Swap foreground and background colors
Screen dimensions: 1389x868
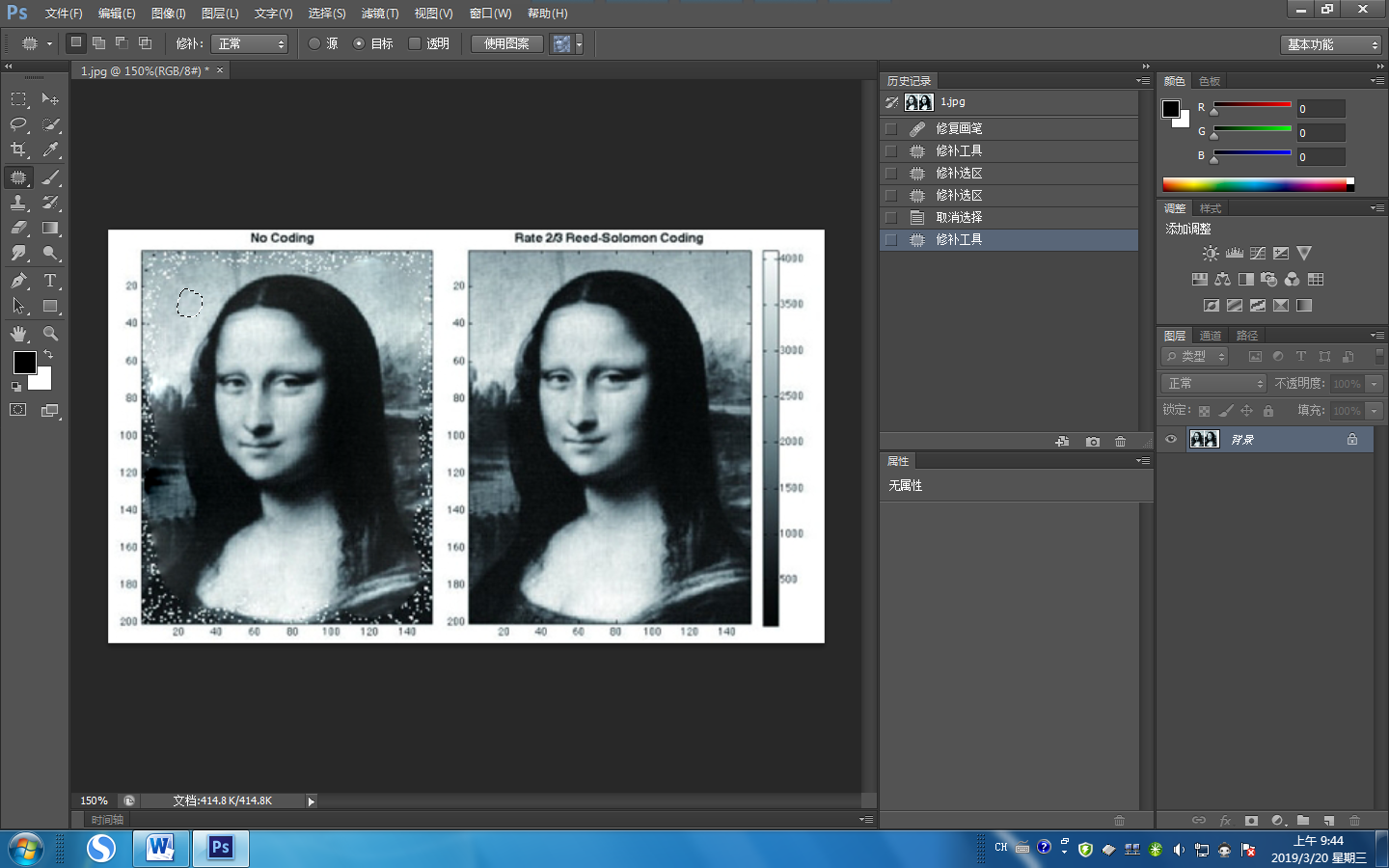[48, 355]
